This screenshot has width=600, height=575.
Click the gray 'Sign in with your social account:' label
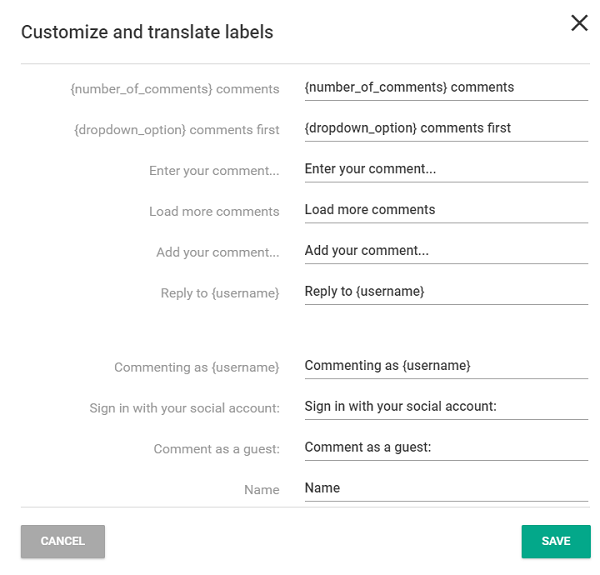pyautogui.click(x=184, y=408)
